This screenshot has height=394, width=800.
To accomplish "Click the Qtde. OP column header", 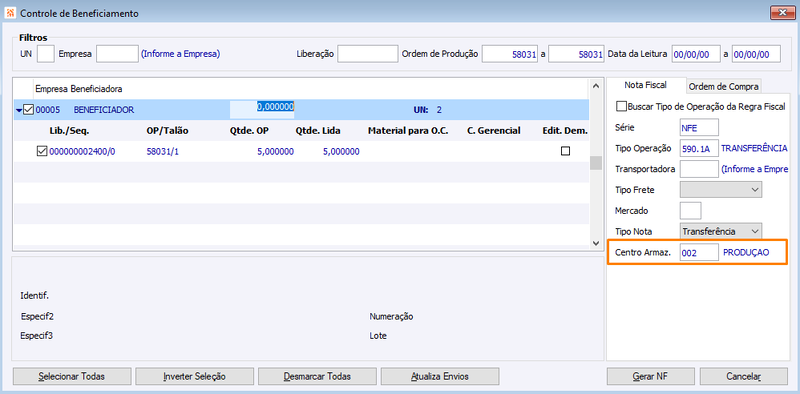I will 249,131.
